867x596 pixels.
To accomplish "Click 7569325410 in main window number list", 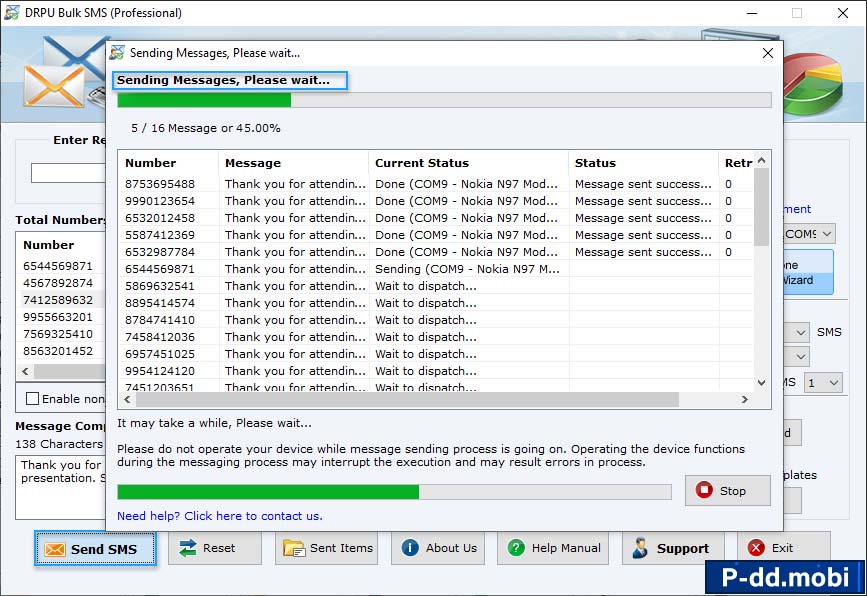I will 58,334.
